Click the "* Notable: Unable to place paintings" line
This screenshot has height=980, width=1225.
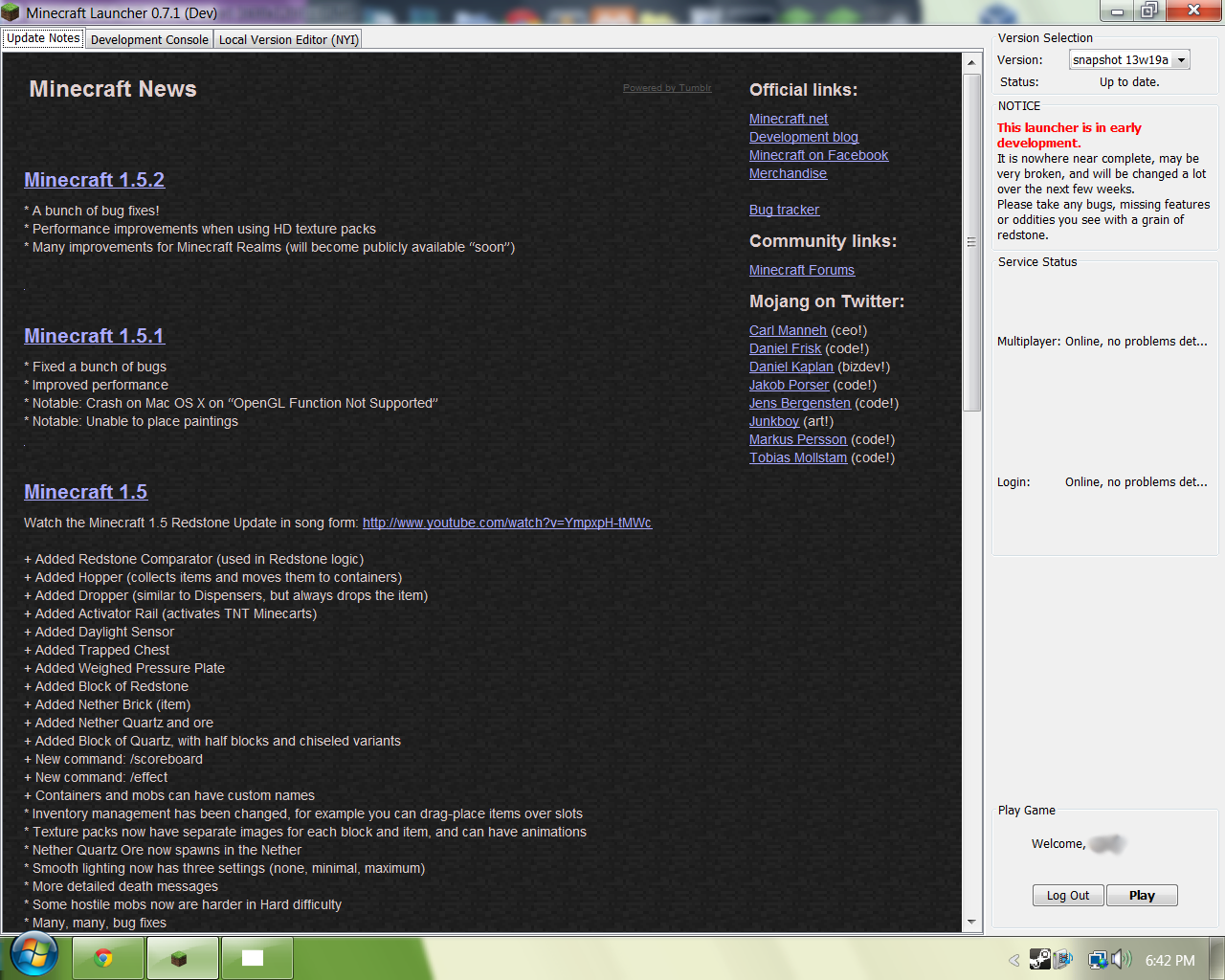click(131, 421)
